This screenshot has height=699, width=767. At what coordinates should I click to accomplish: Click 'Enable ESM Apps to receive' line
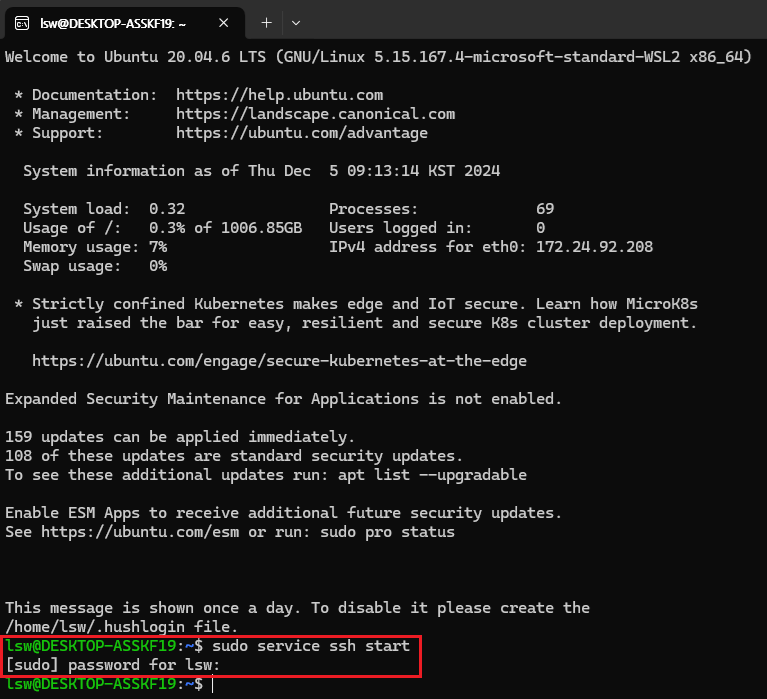coord(283,513)
